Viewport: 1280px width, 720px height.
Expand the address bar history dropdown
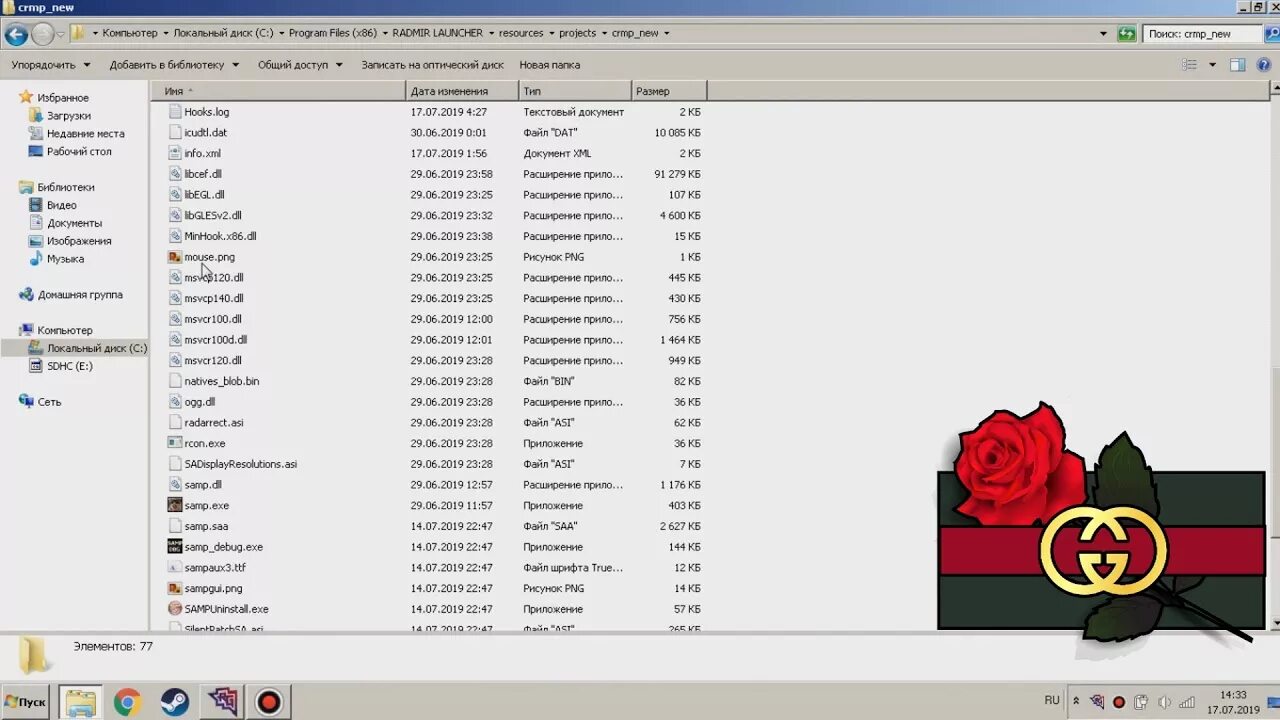click(1103, 33)
